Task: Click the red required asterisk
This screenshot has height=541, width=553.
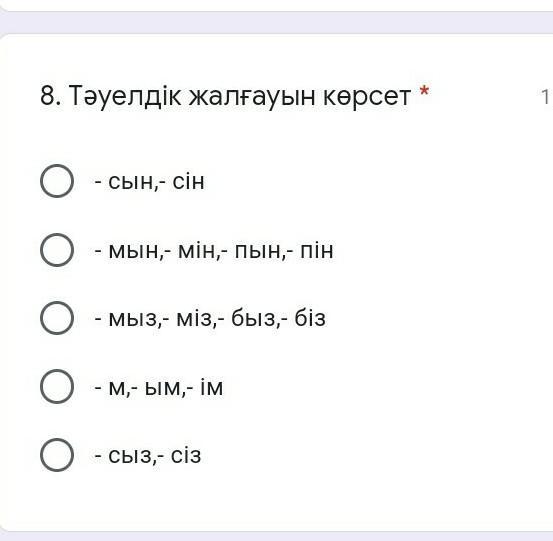Action: coord(424,91)
